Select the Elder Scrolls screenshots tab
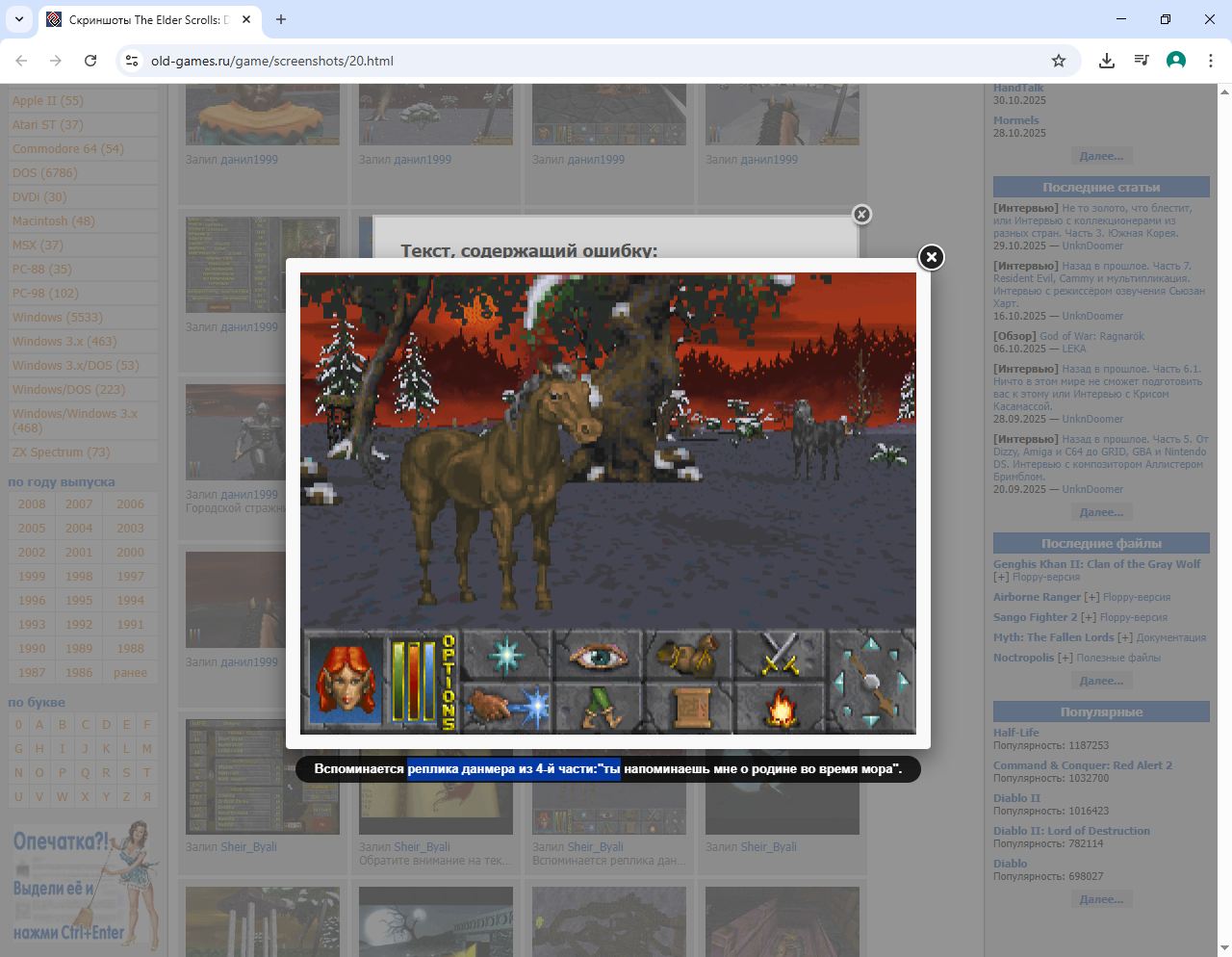 point(144,19)
